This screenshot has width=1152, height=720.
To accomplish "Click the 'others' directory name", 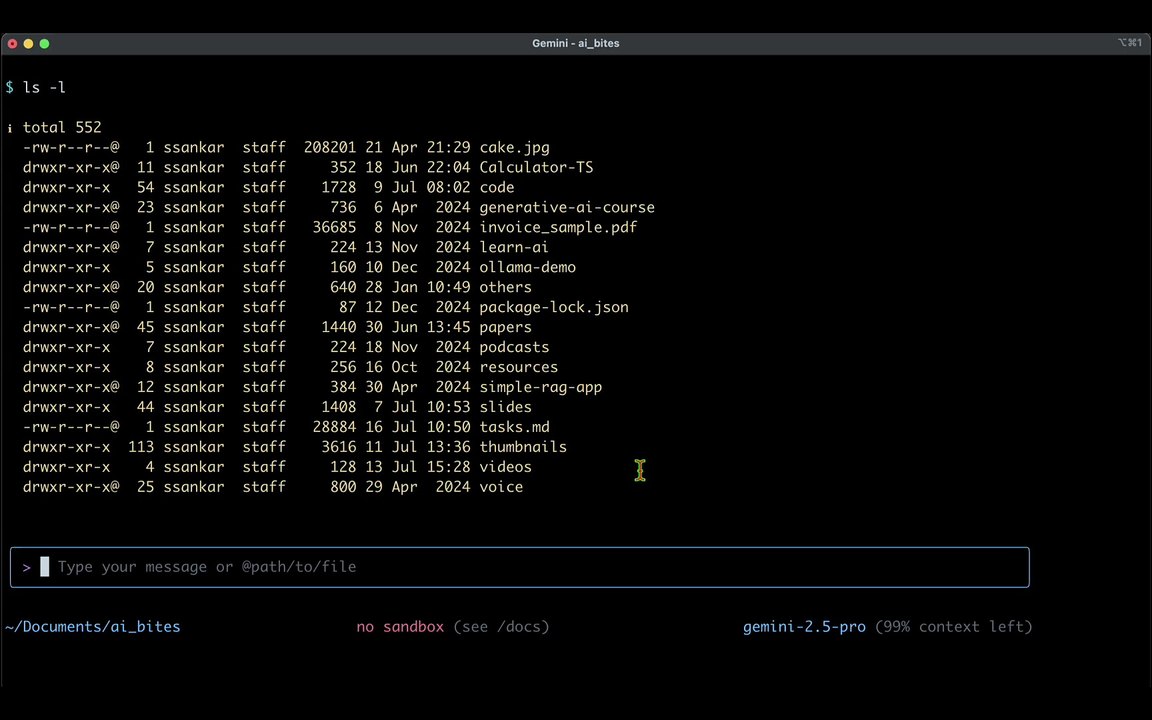I will tap(505, 287).
